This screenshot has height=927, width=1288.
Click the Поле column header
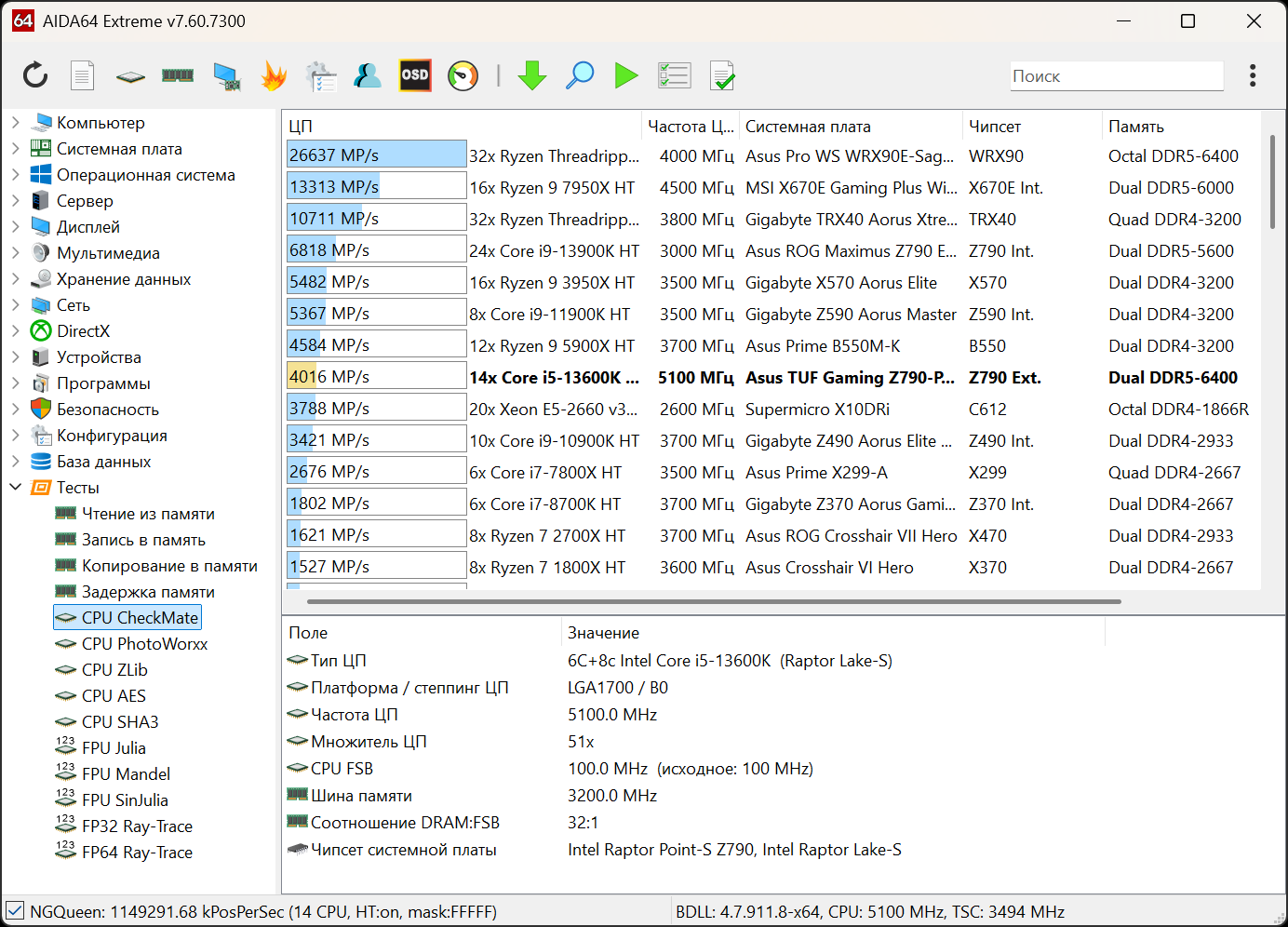(422, 633)
